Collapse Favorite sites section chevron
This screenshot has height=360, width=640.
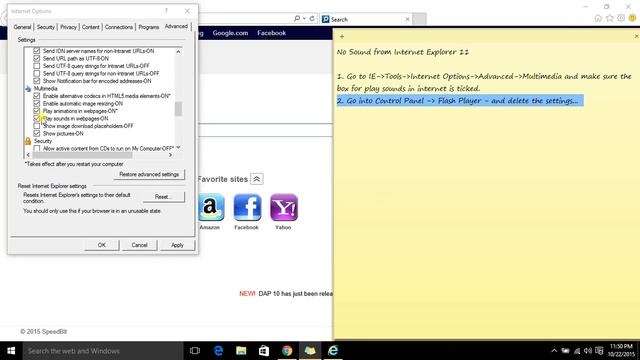(x=256, y=179)
